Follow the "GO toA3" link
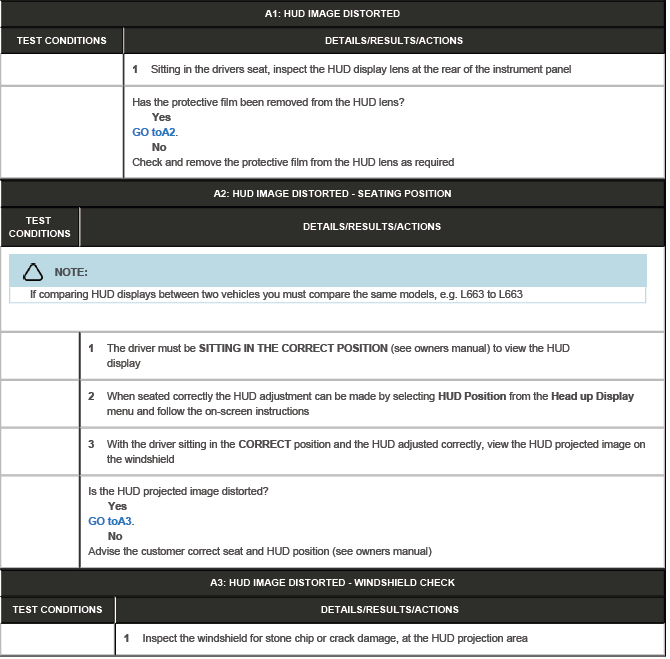670x659 pixels. point(110,521)
